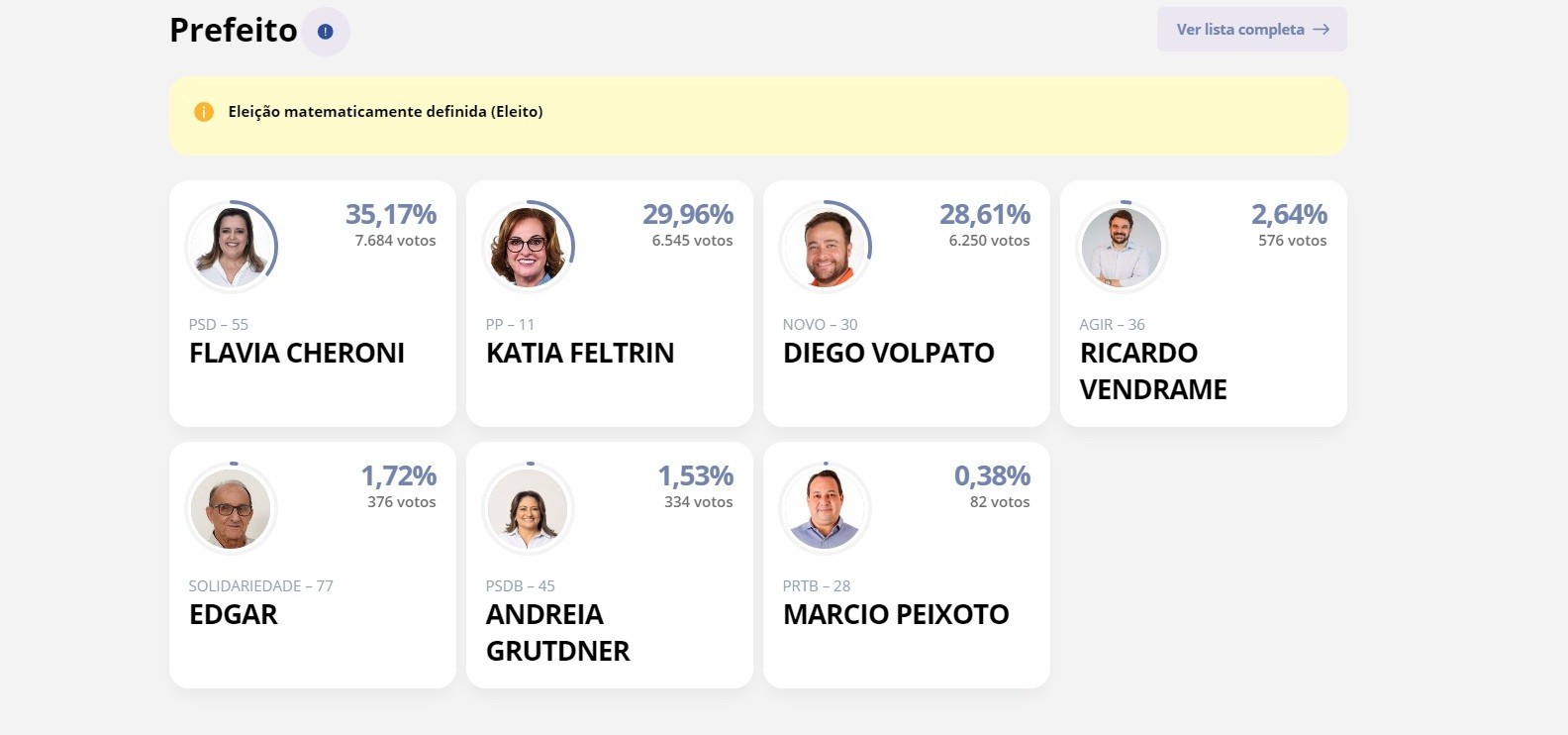Viewport: 1568px width, 735px height.
Task: Click Diego Volpato's candidate photo
Action: [x=826, y=247]
